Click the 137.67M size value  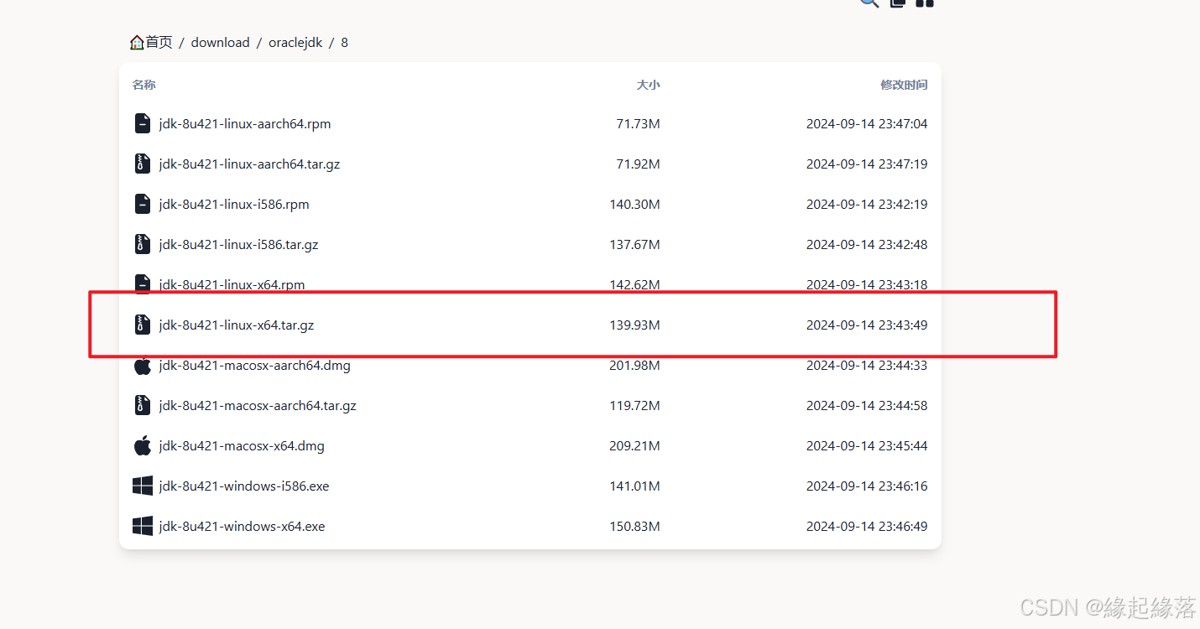click(635, 244)
